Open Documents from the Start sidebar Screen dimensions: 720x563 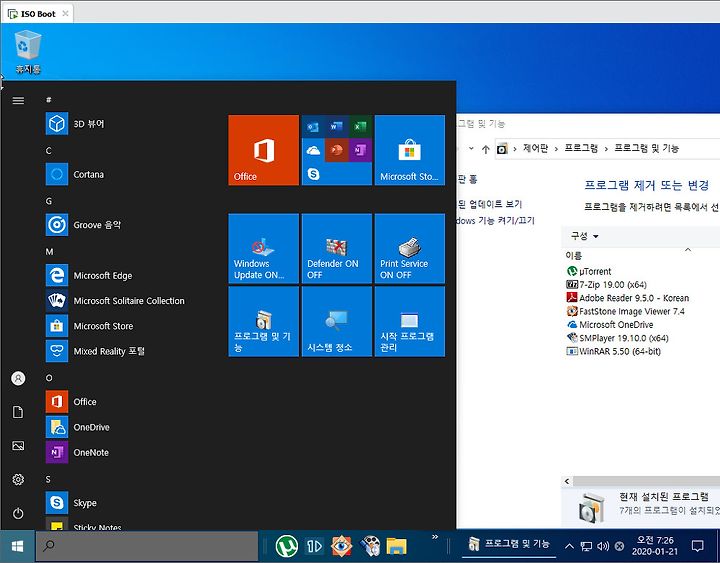[18, 412]
